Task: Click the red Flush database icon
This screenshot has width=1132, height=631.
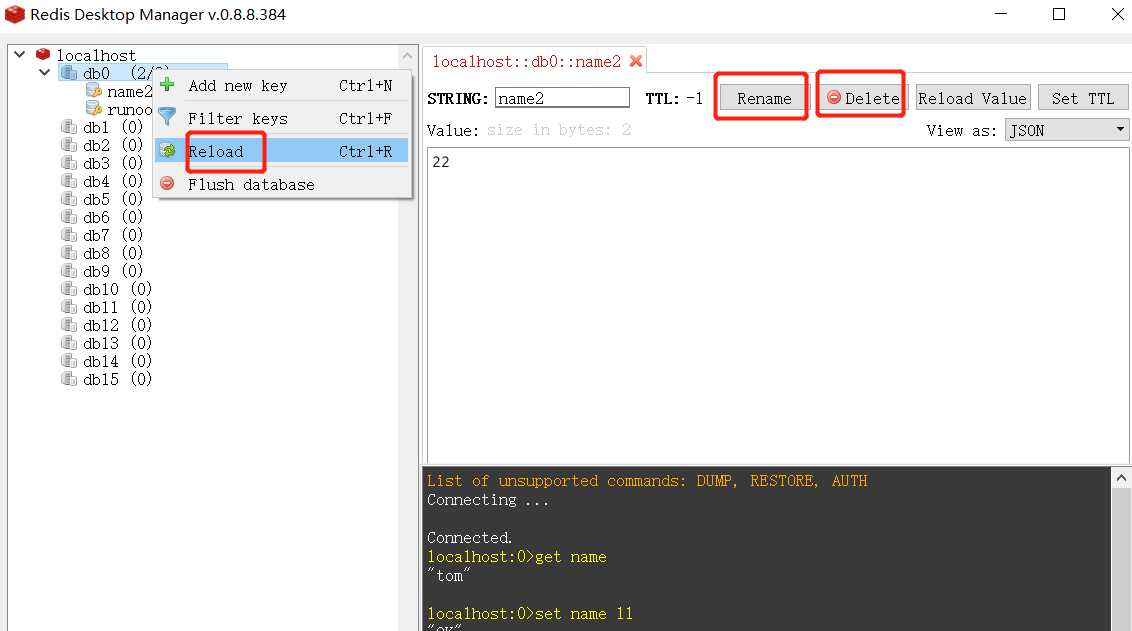Action: click(x=167, y=183)
